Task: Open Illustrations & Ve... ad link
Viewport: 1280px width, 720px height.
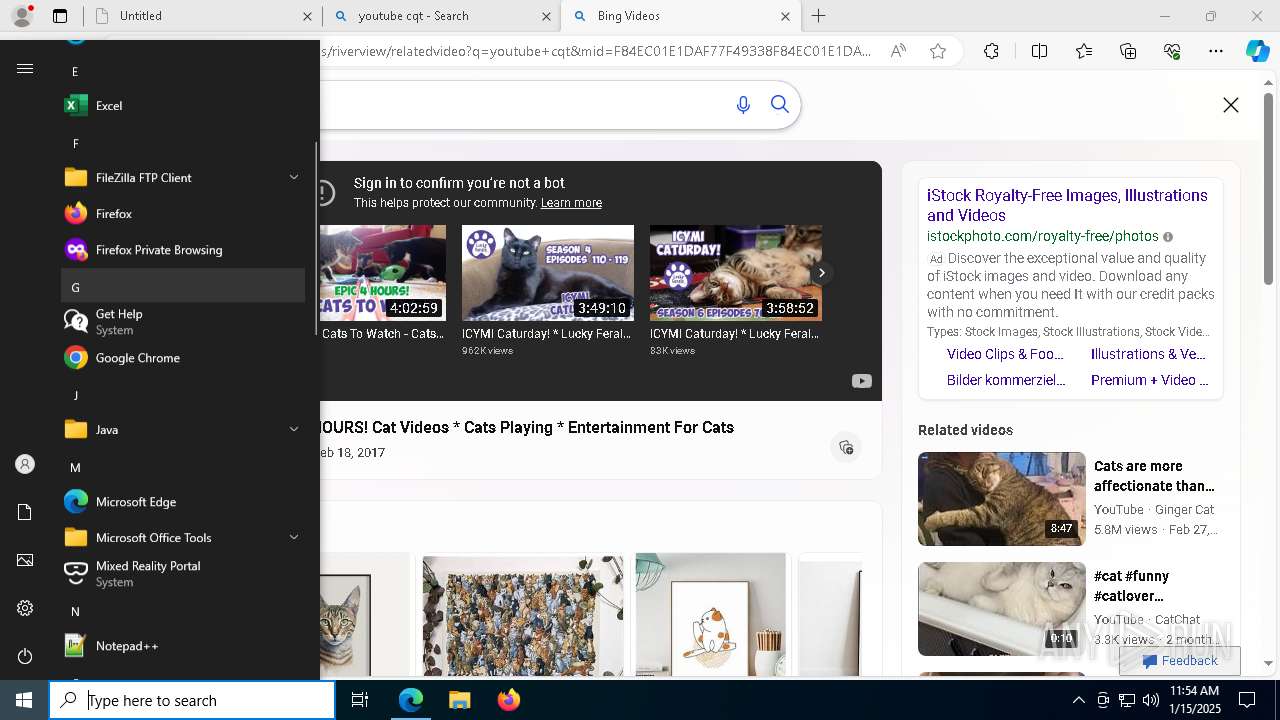Action: tap(1148, 354)
